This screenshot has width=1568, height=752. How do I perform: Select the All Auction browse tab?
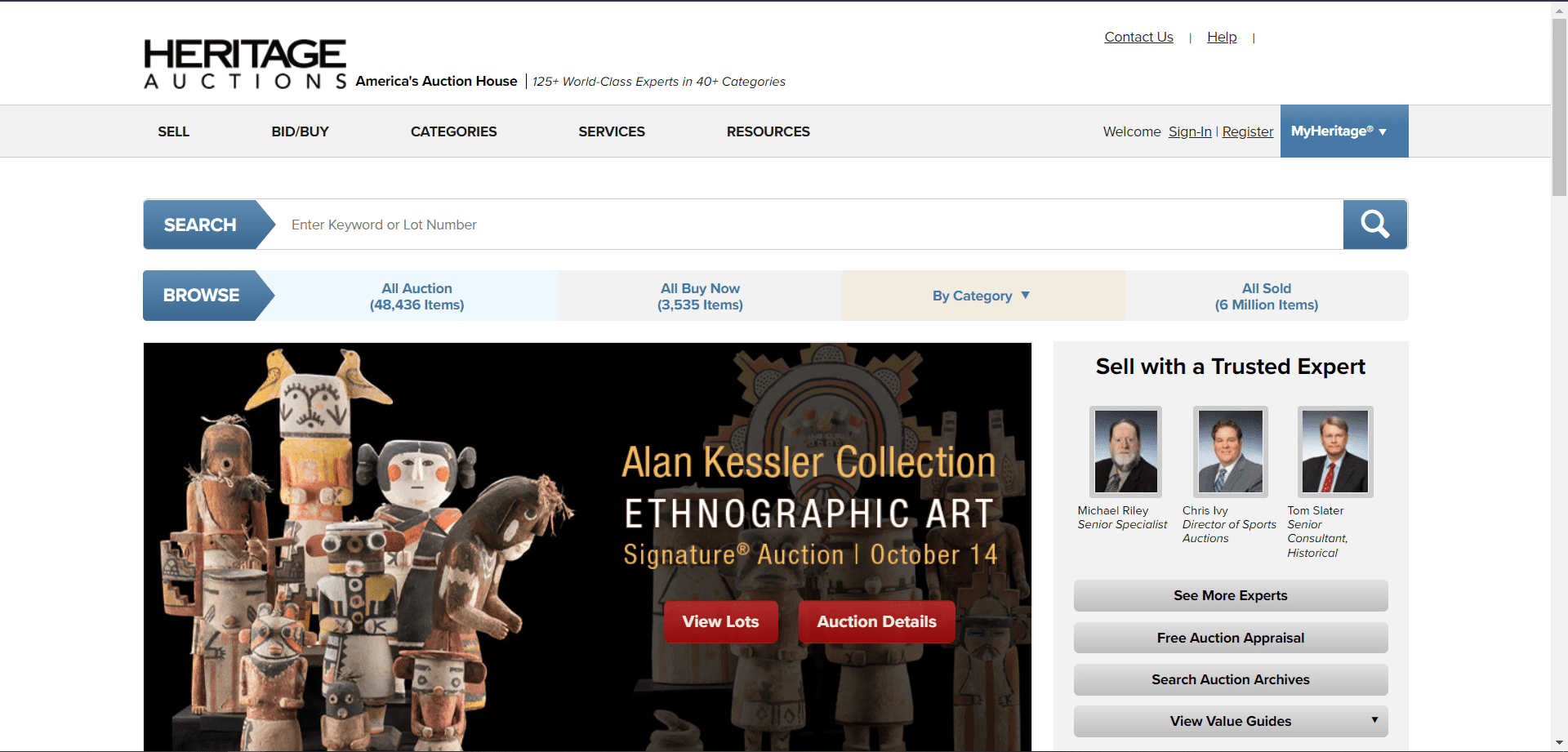pyautogui.click(x=416, y=296)
